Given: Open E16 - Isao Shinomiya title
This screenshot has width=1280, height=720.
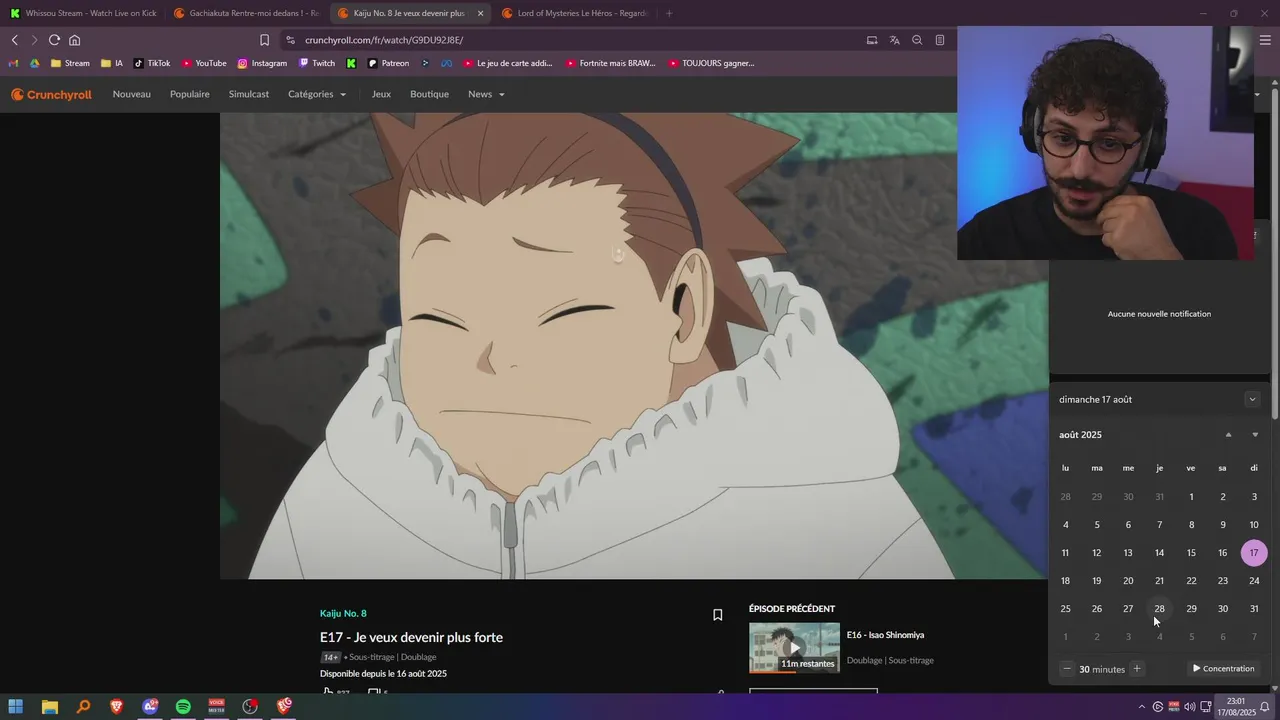Looking at the screenshot, I should [885, 635].
